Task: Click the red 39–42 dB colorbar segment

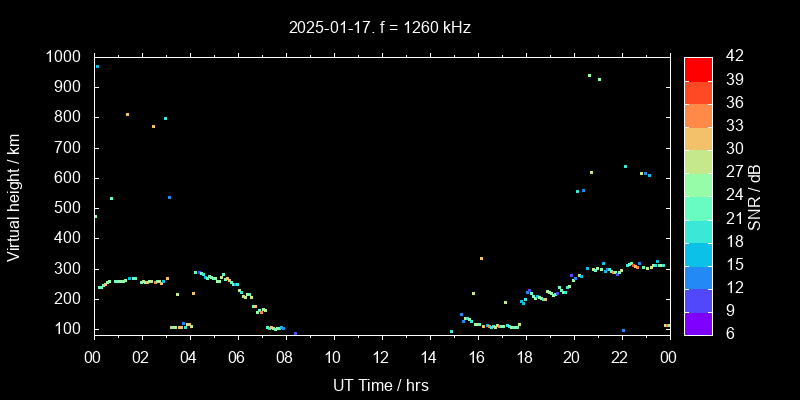Action: [698, 69]
